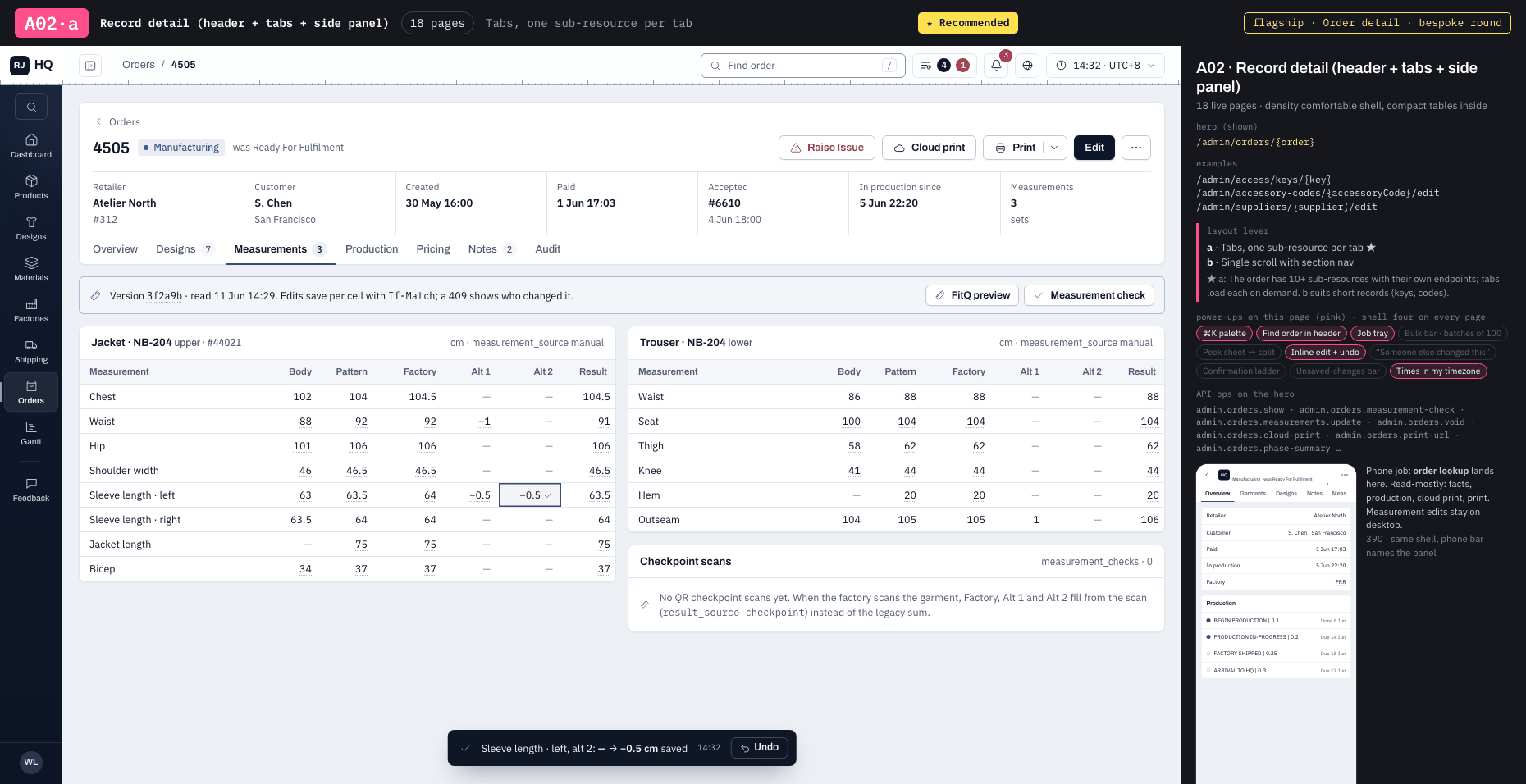Run the Measurement check
This screenshot has height=784, width=1526.
click(x=1089, y=295)
